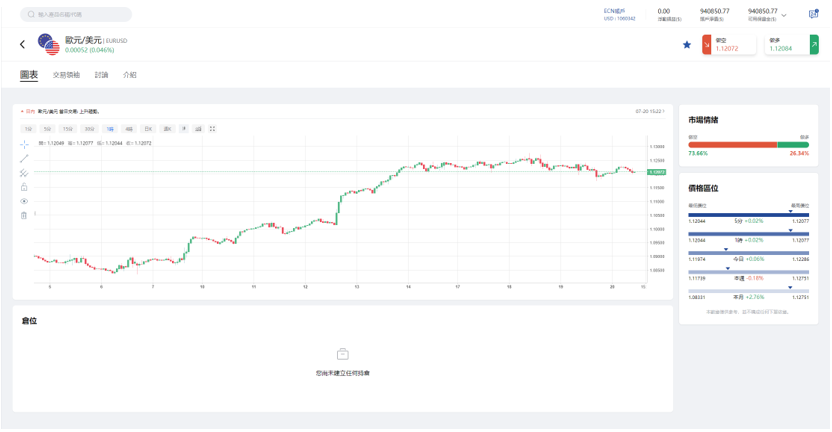Click the buy button at 1.12084

point(785,45)
